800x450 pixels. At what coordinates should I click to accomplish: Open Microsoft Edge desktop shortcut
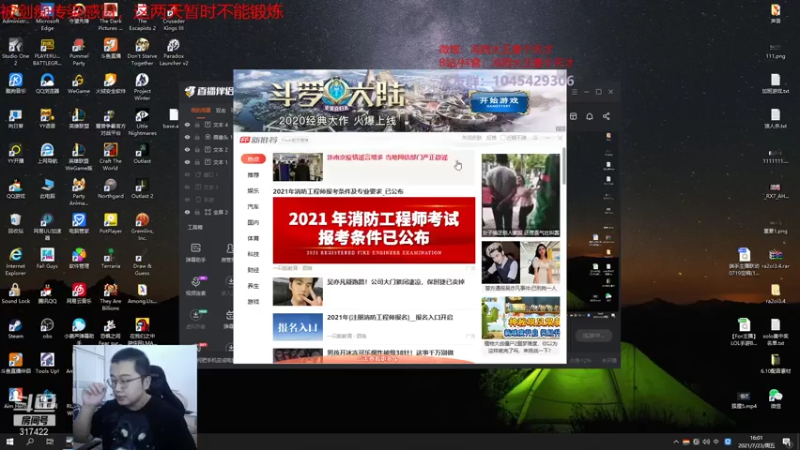(x=47, y=16)
